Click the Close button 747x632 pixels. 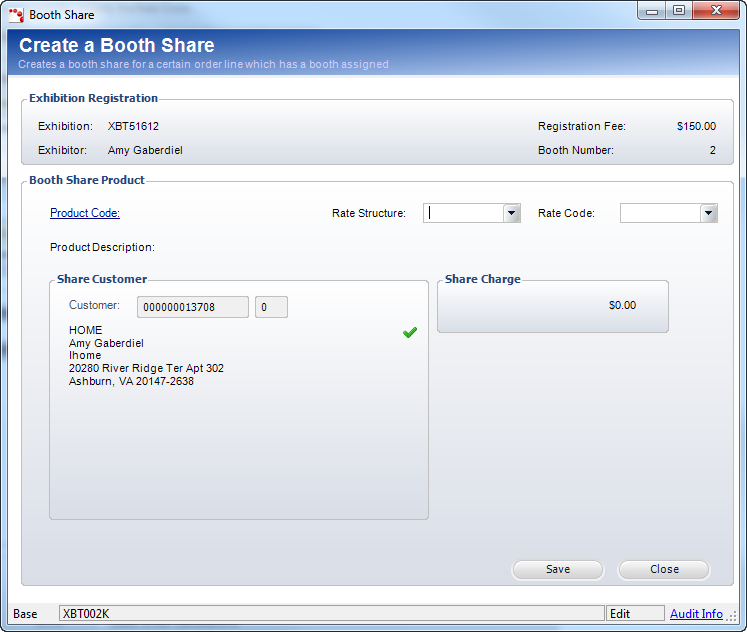coord(664,569)
